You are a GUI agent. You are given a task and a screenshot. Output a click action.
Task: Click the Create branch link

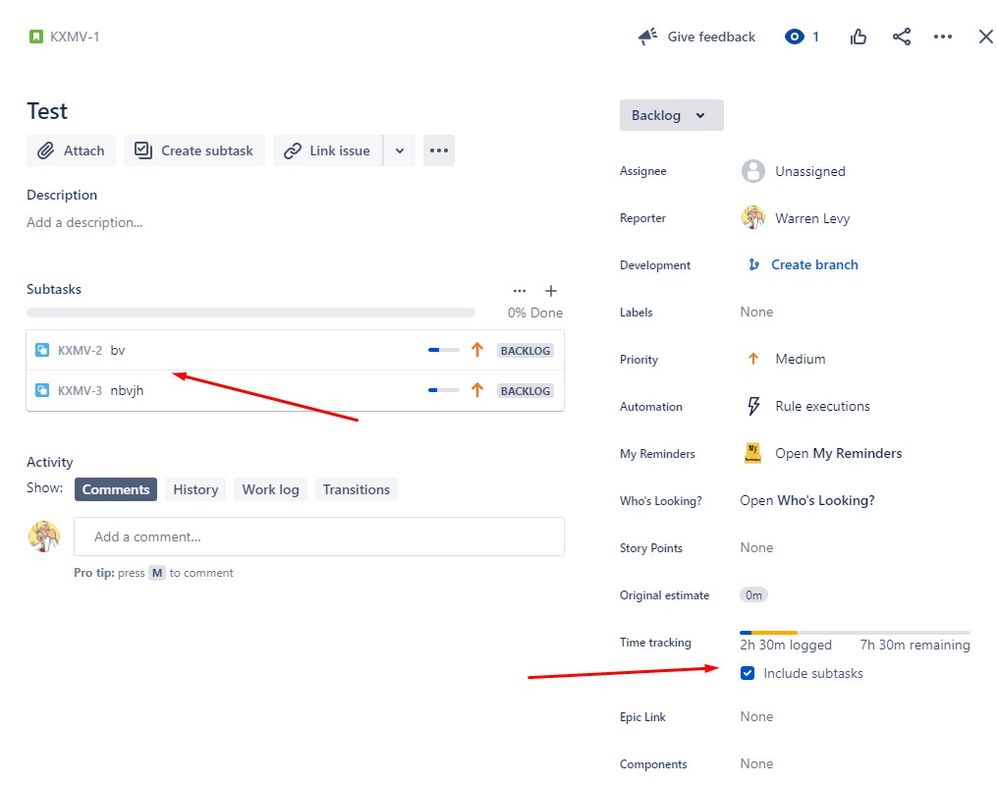click(815, 265)
